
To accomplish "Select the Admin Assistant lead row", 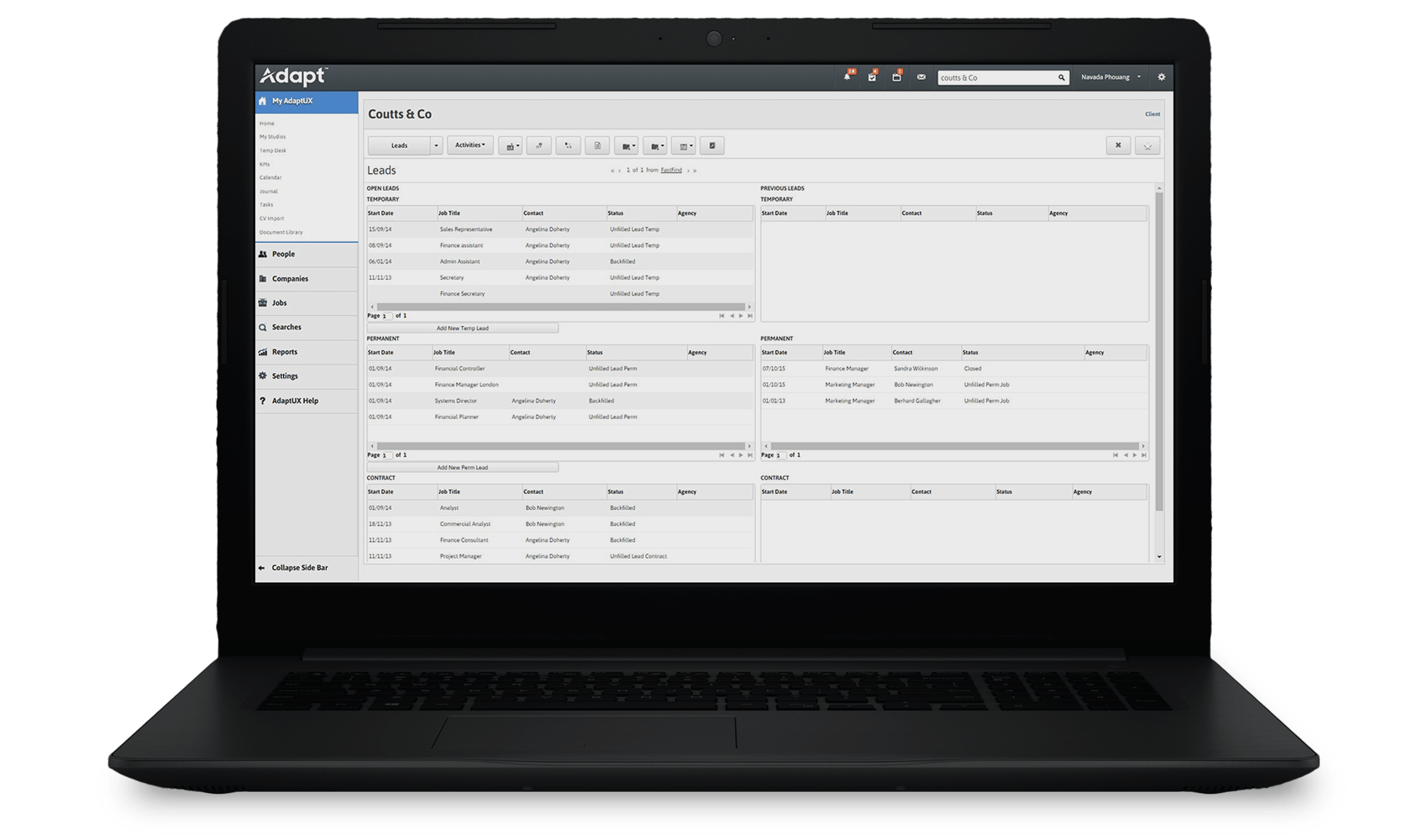I will (x=560, y=262).
